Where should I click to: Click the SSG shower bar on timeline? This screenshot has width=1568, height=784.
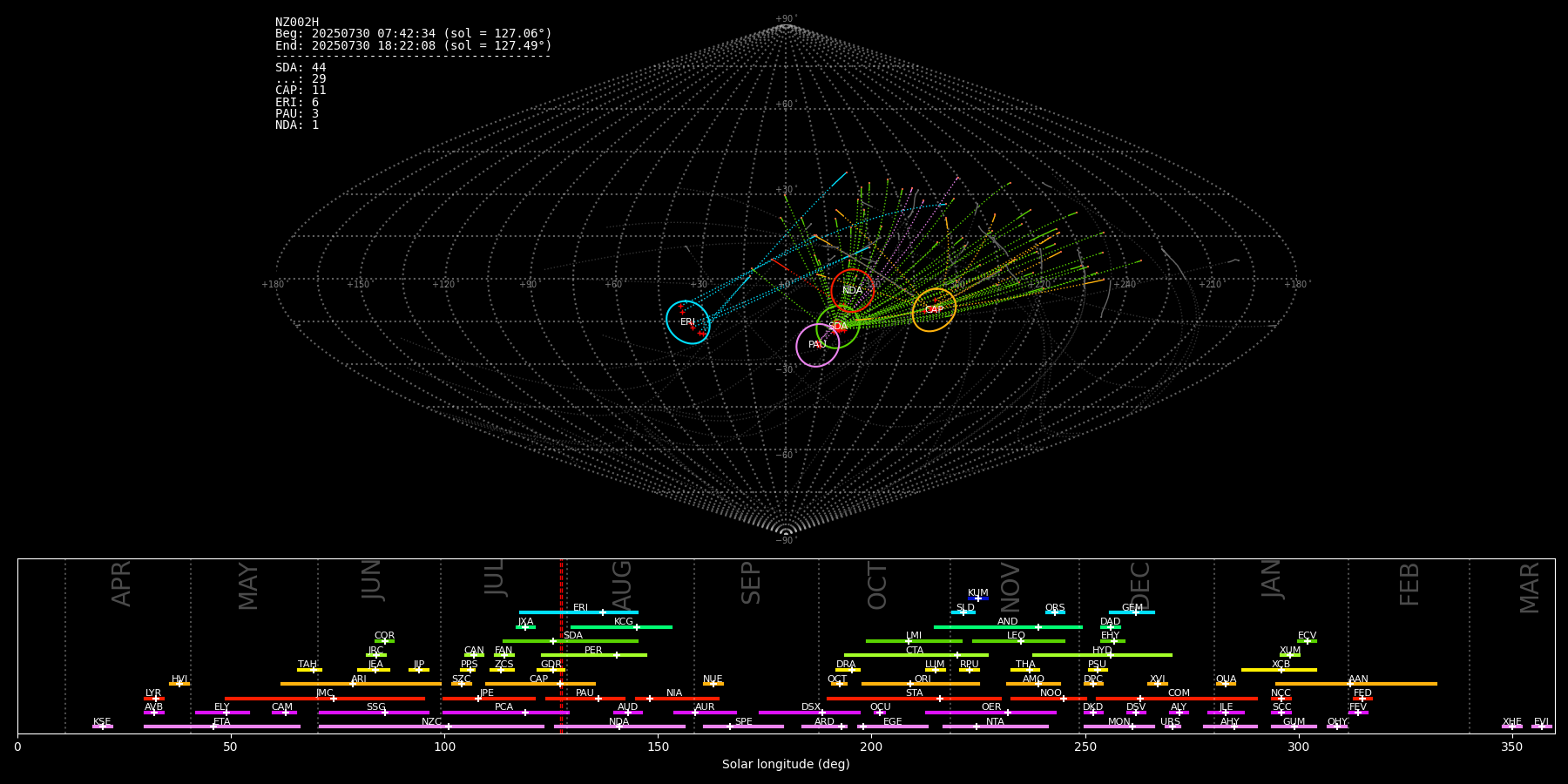pos(374,713)
